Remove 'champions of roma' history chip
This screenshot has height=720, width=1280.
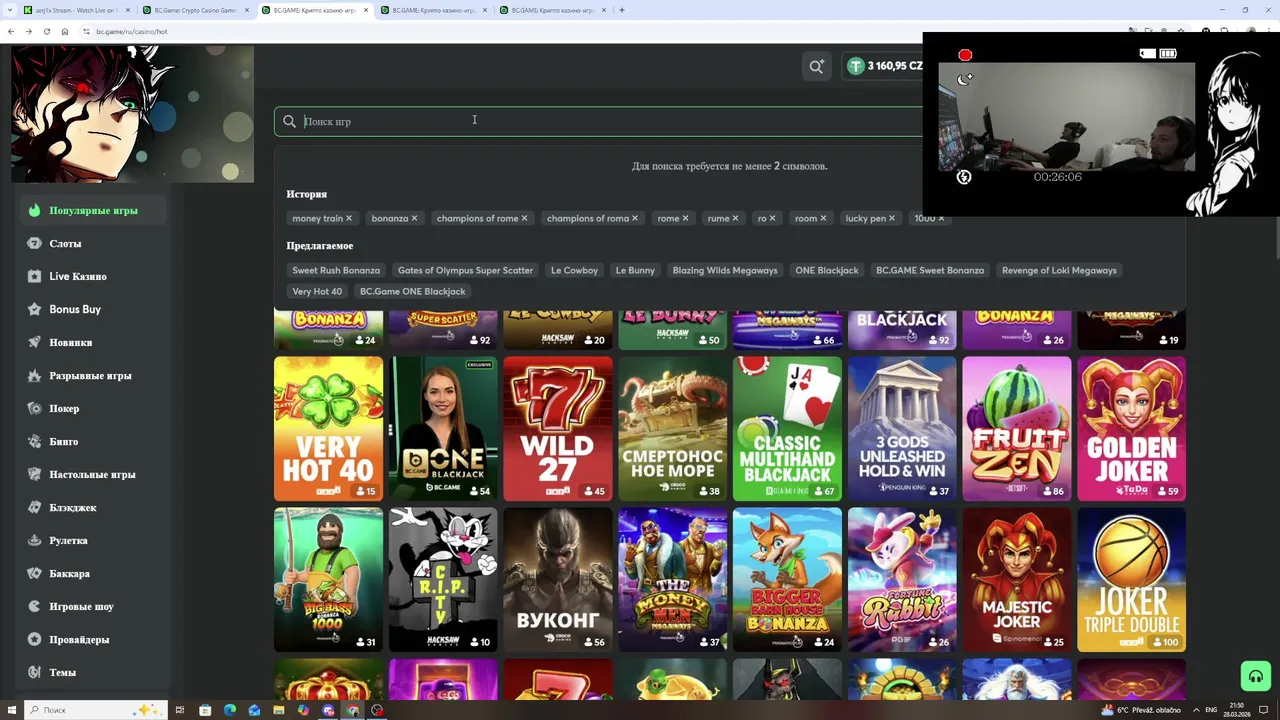tap(634, 218)
